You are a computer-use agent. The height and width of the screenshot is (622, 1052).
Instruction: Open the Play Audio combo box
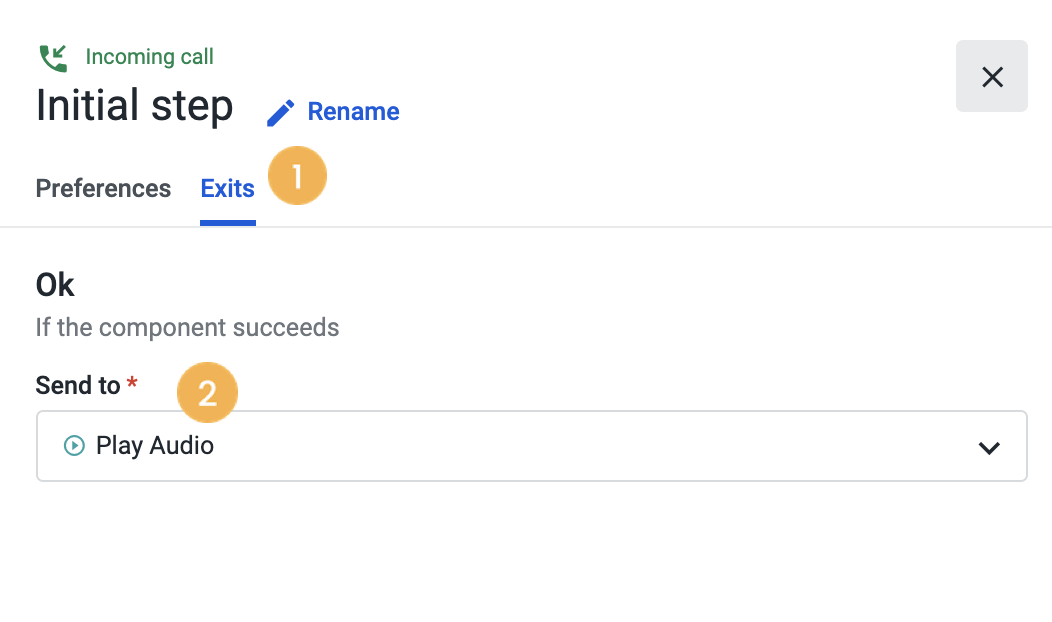click(x=531, y=446)
